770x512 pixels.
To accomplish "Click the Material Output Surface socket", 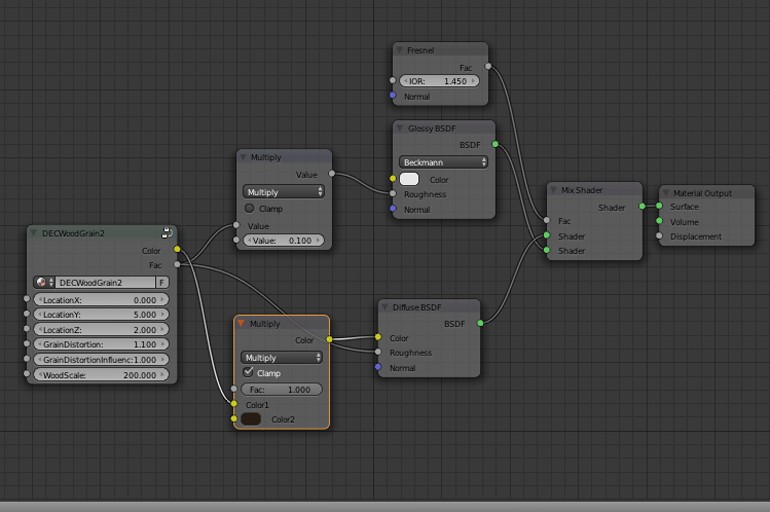I will pyautogui.click(x=659, y=206).
